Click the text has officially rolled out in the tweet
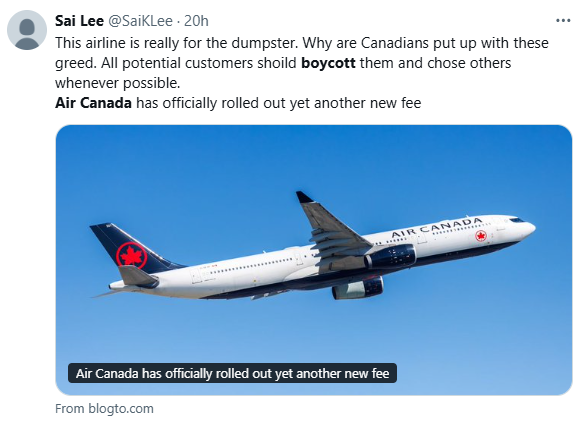The width and height of the screenshot is (586, 421). (198, 103)
